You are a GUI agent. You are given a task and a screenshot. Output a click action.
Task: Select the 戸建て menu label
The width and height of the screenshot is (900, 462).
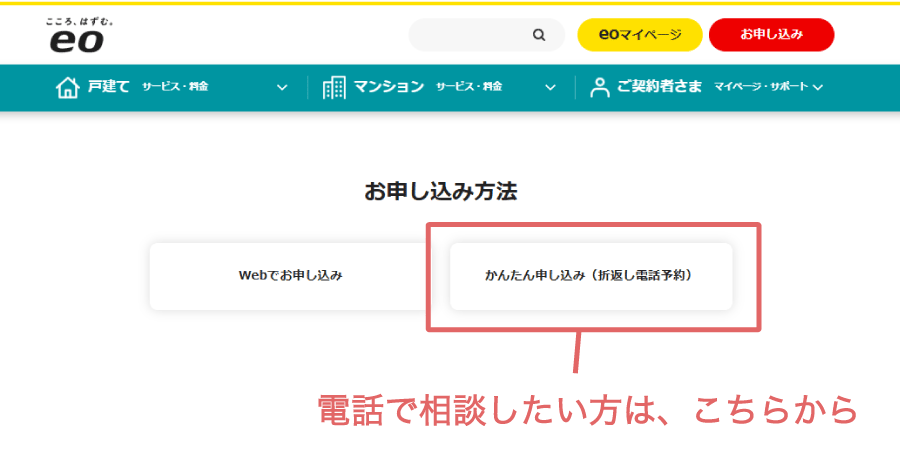[108, 87]
